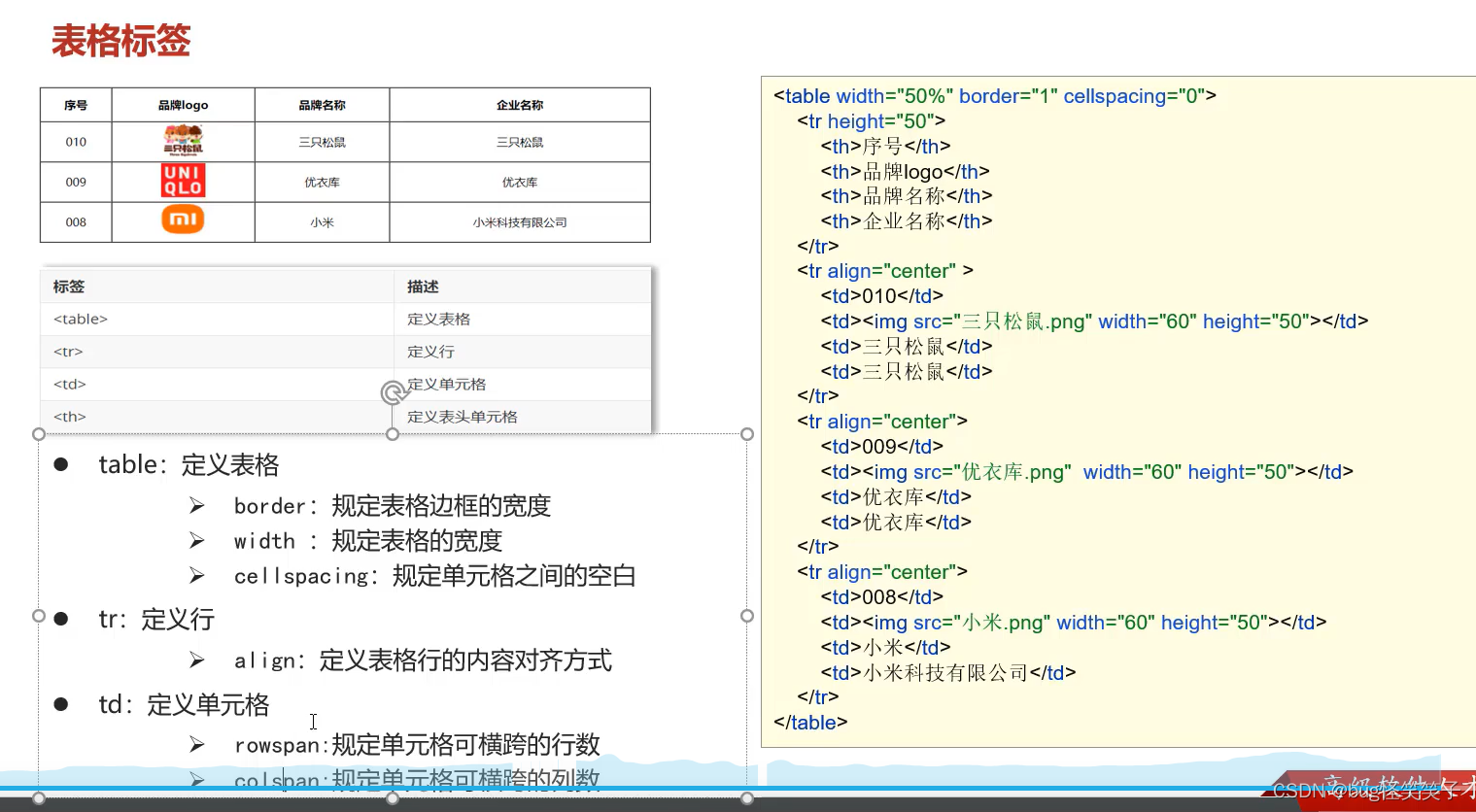Click the 009 cell in the brand table
This screenshot has height=812, width=1476.
[x=76, y=182]
